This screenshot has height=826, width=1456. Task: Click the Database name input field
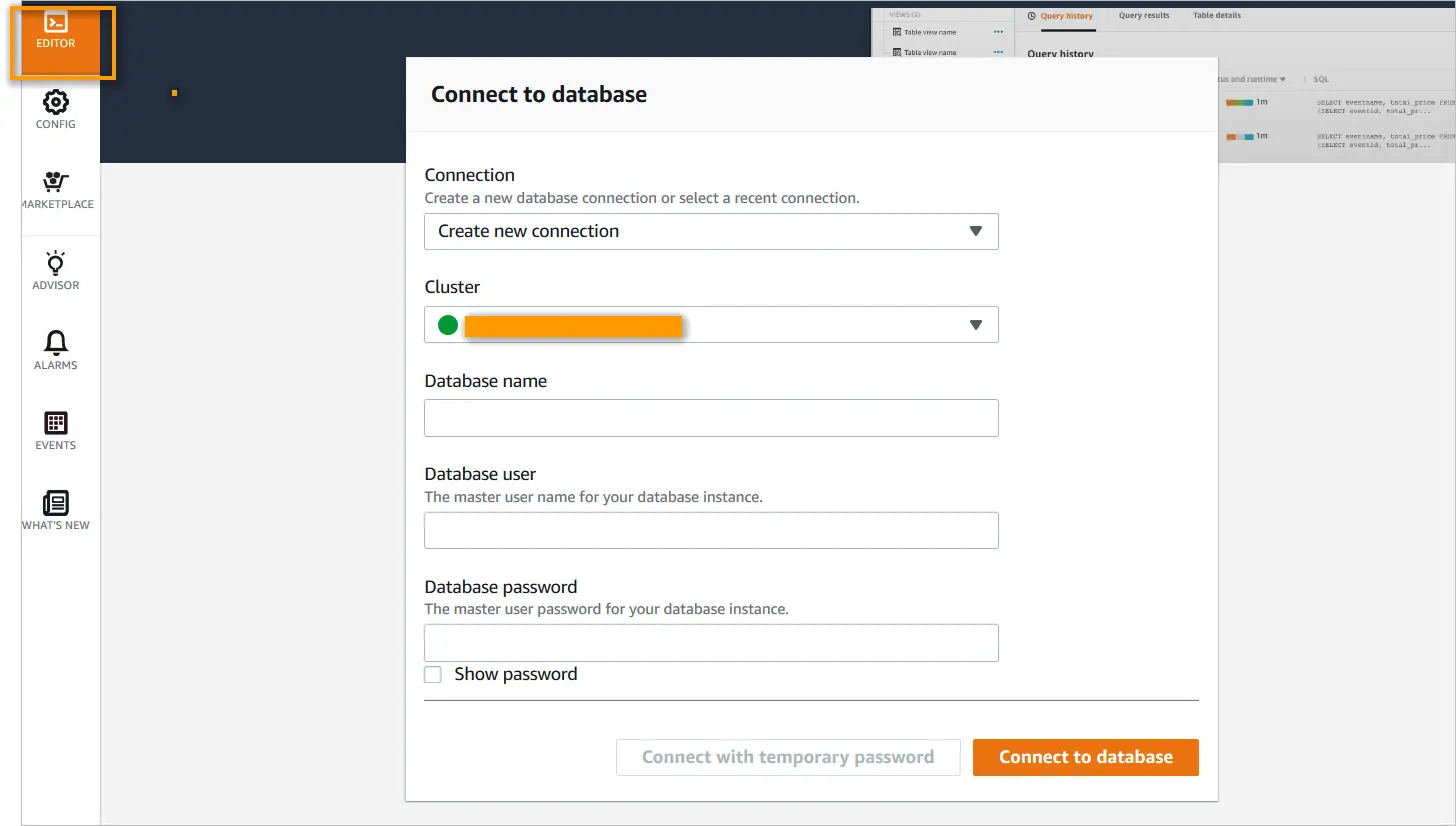click(x=710, y=418)
